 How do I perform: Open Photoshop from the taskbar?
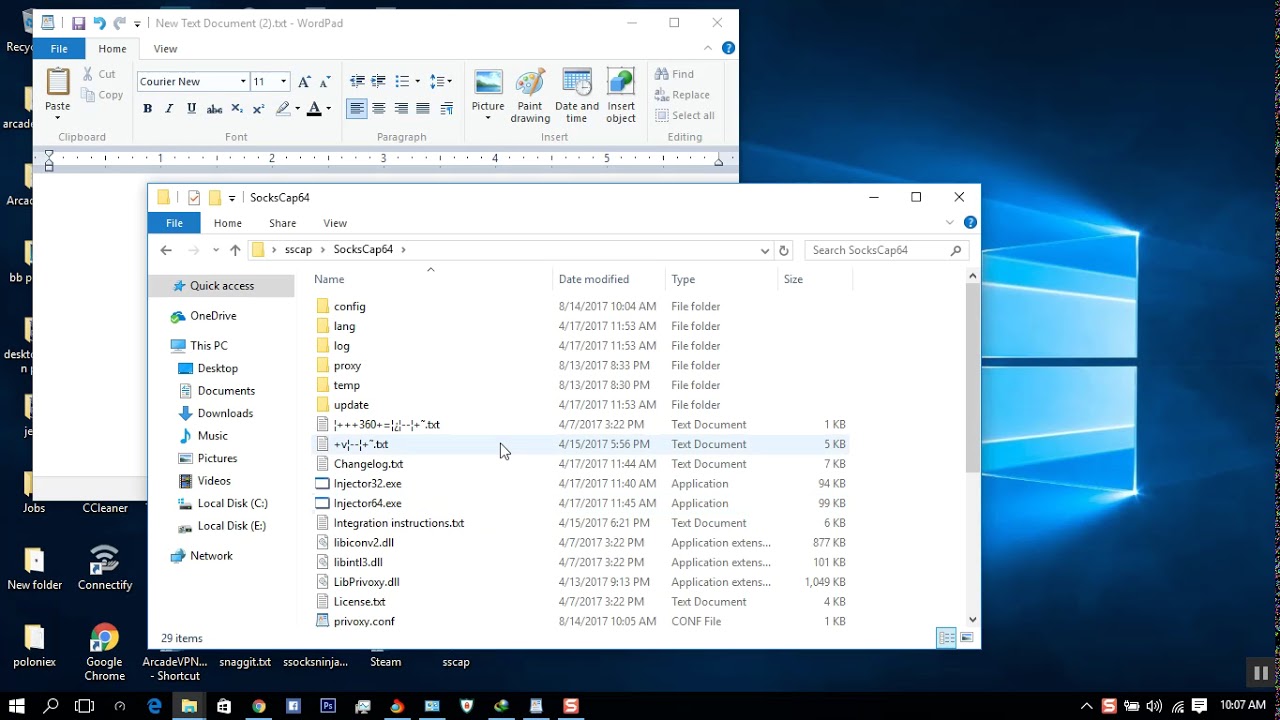[x=328, y=706]
